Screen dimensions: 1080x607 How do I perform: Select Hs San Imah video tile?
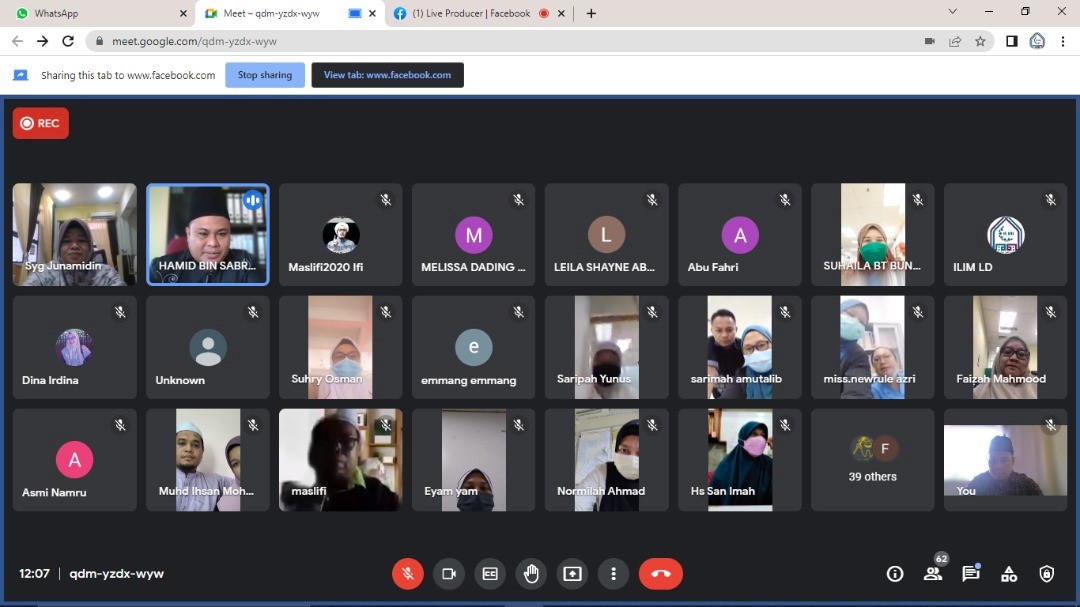tap(740, 460)
